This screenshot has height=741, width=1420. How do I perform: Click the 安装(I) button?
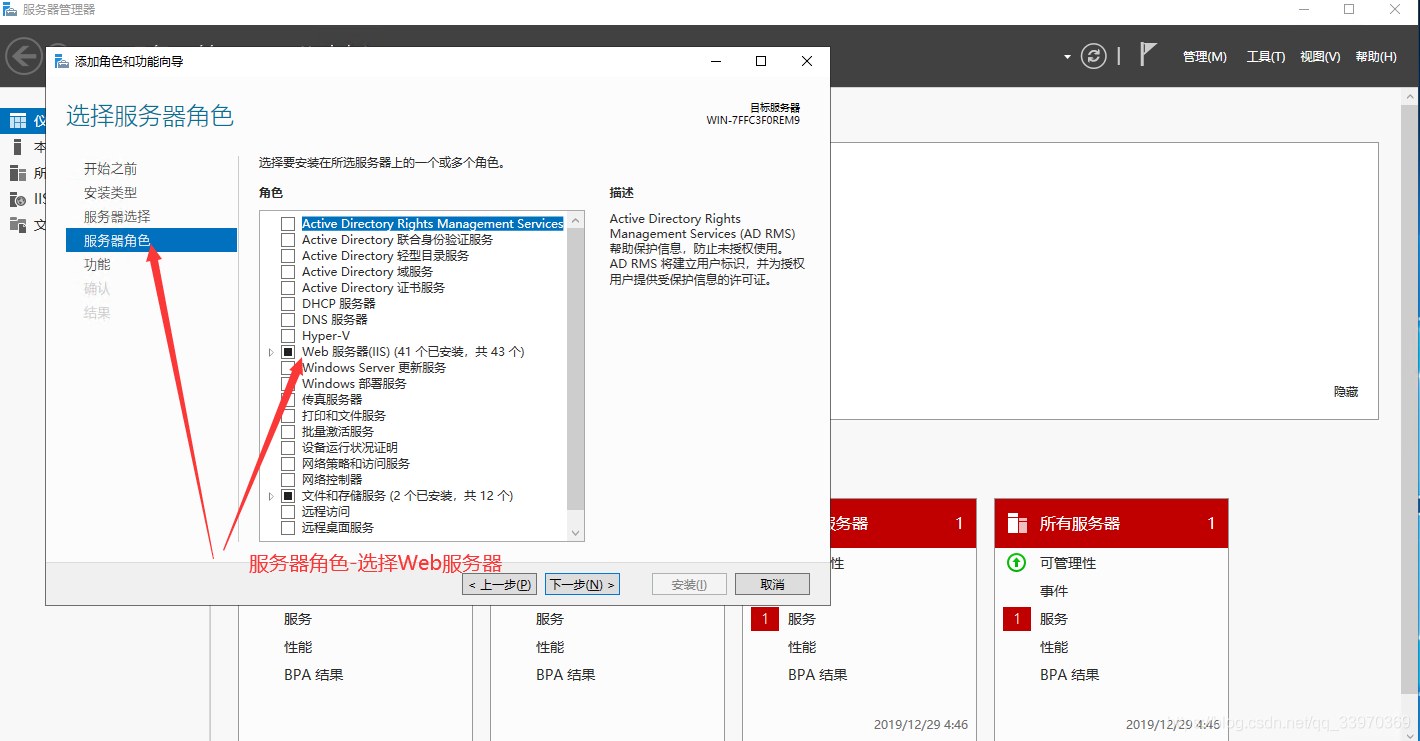click(689, 584)
